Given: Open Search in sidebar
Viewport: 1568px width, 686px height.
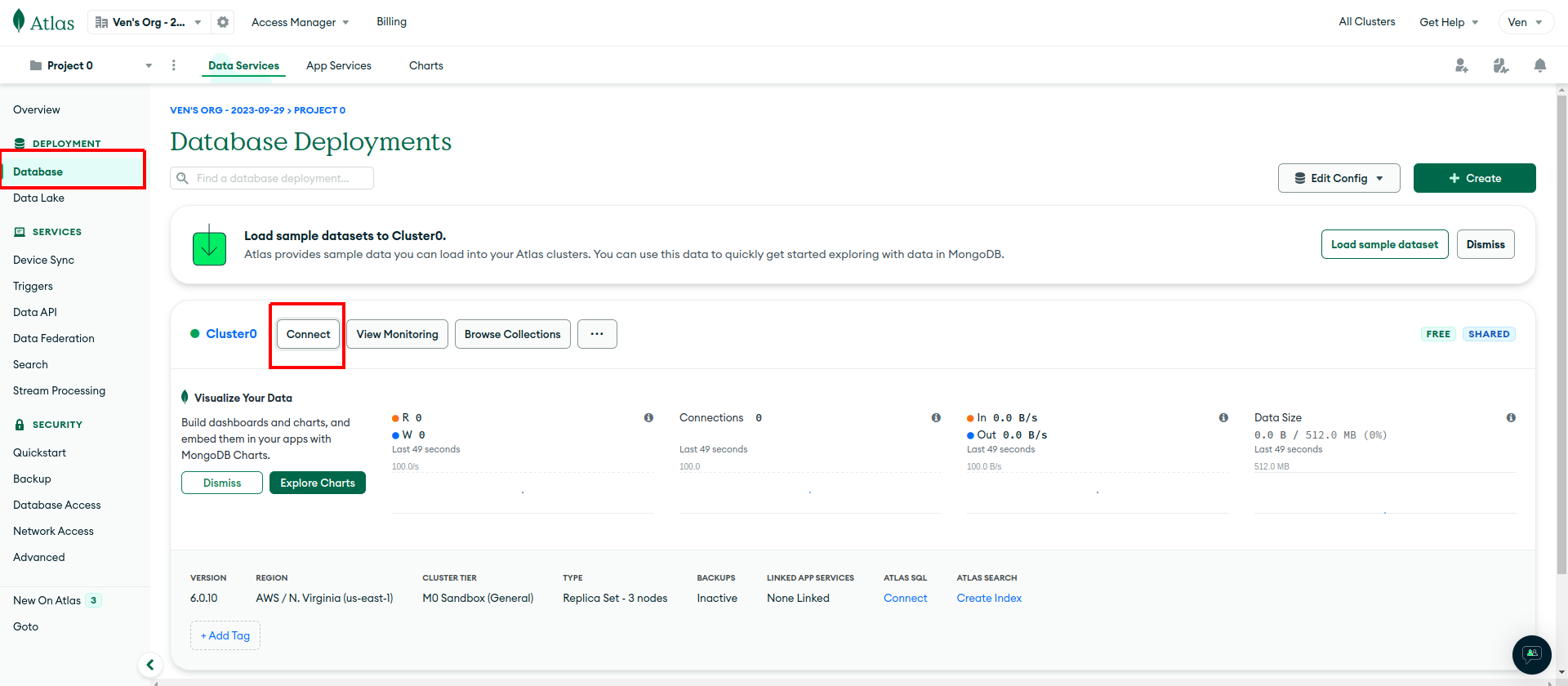Looking at the screenshot, I should [x=30, y=364].
